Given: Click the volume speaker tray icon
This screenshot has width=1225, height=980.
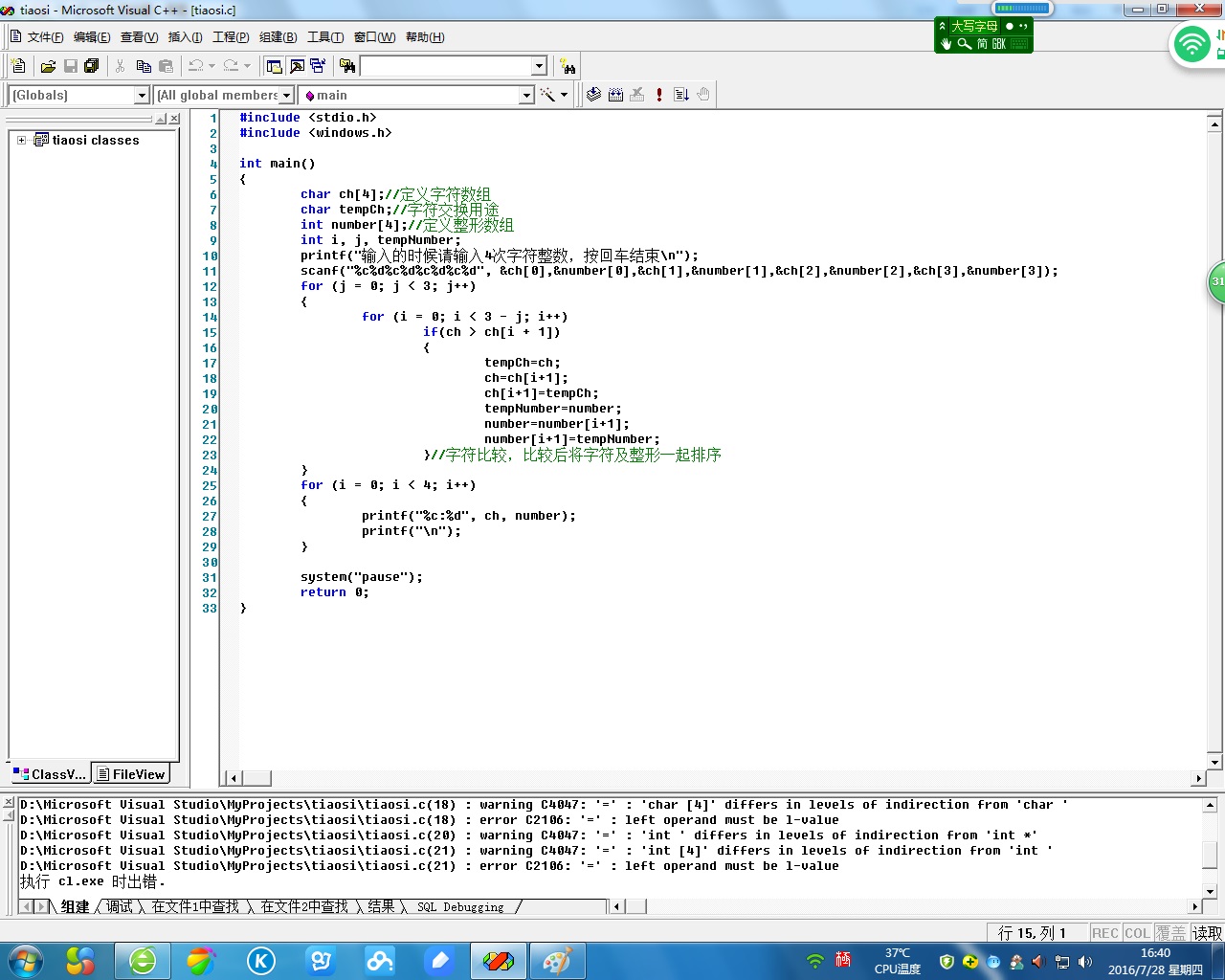Looking at the screenshot, I should 1084,961.
